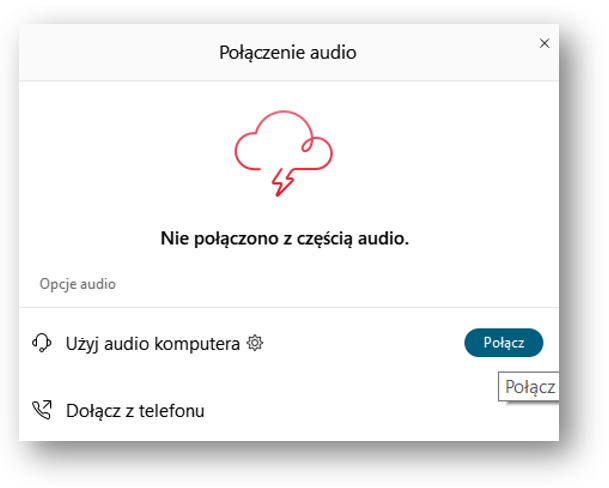Click the Nie połączono z częścią audio message

tap(285, 239)
